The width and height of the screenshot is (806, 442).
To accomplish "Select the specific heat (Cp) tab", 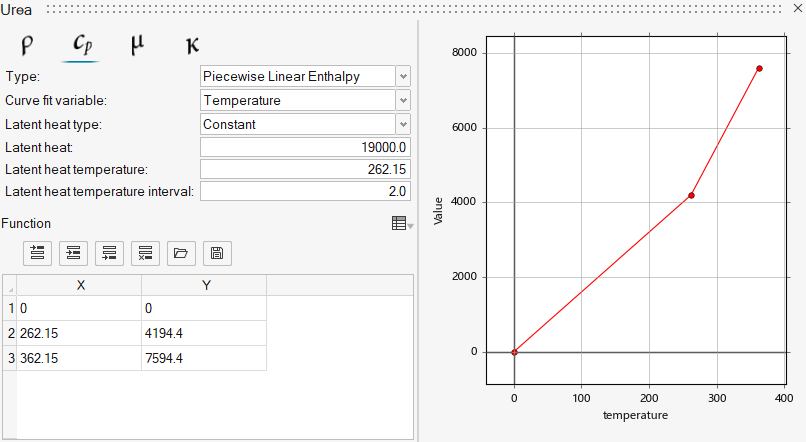I will 80,45.
